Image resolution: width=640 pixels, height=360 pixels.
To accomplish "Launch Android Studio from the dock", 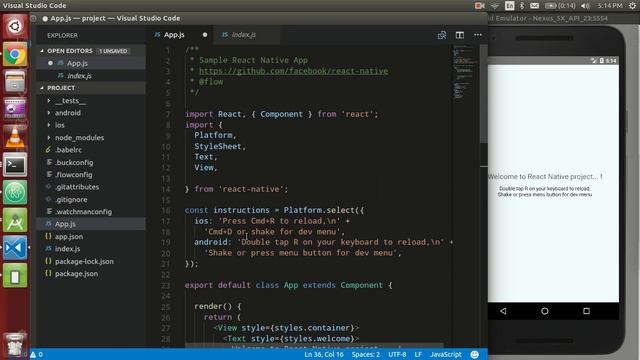I will [15, 220].
